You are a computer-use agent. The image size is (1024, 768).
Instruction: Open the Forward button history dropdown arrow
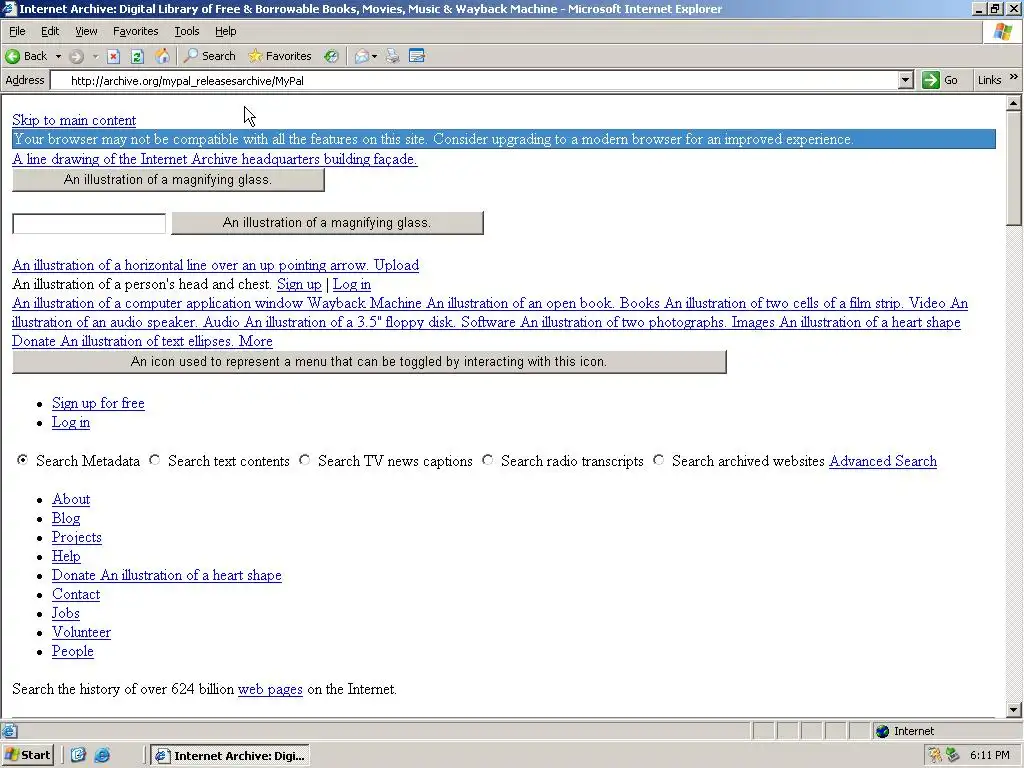(x=95, y=56)
